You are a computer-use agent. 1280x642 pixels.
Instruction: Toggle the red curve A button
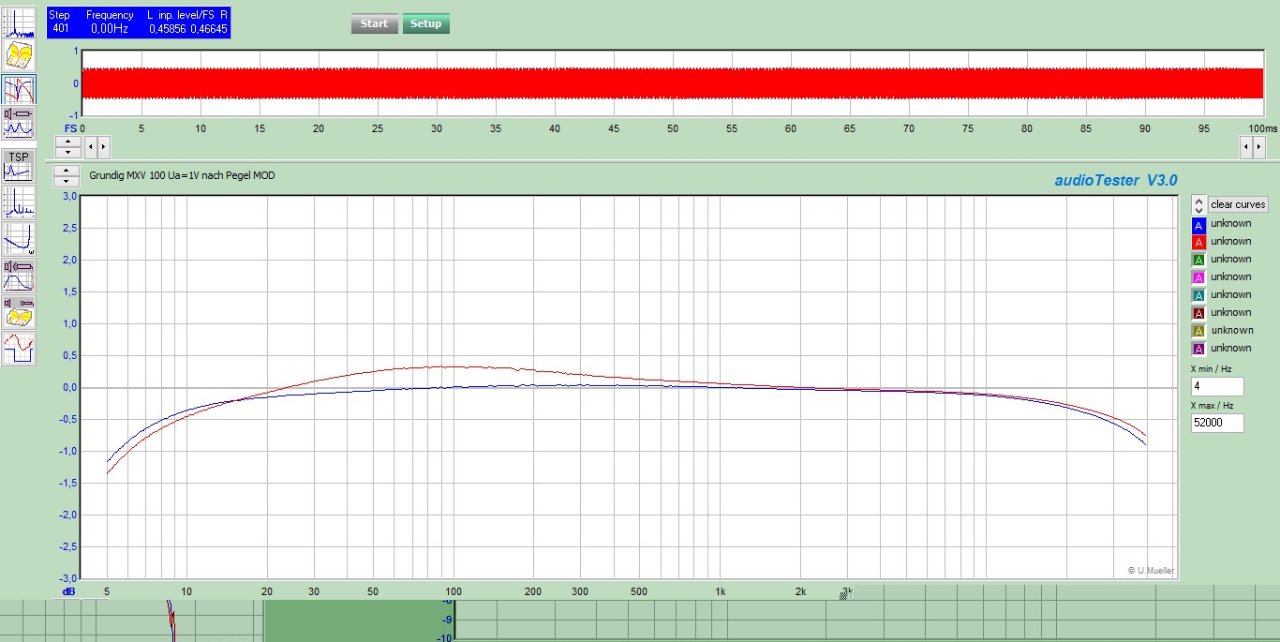1199,242
